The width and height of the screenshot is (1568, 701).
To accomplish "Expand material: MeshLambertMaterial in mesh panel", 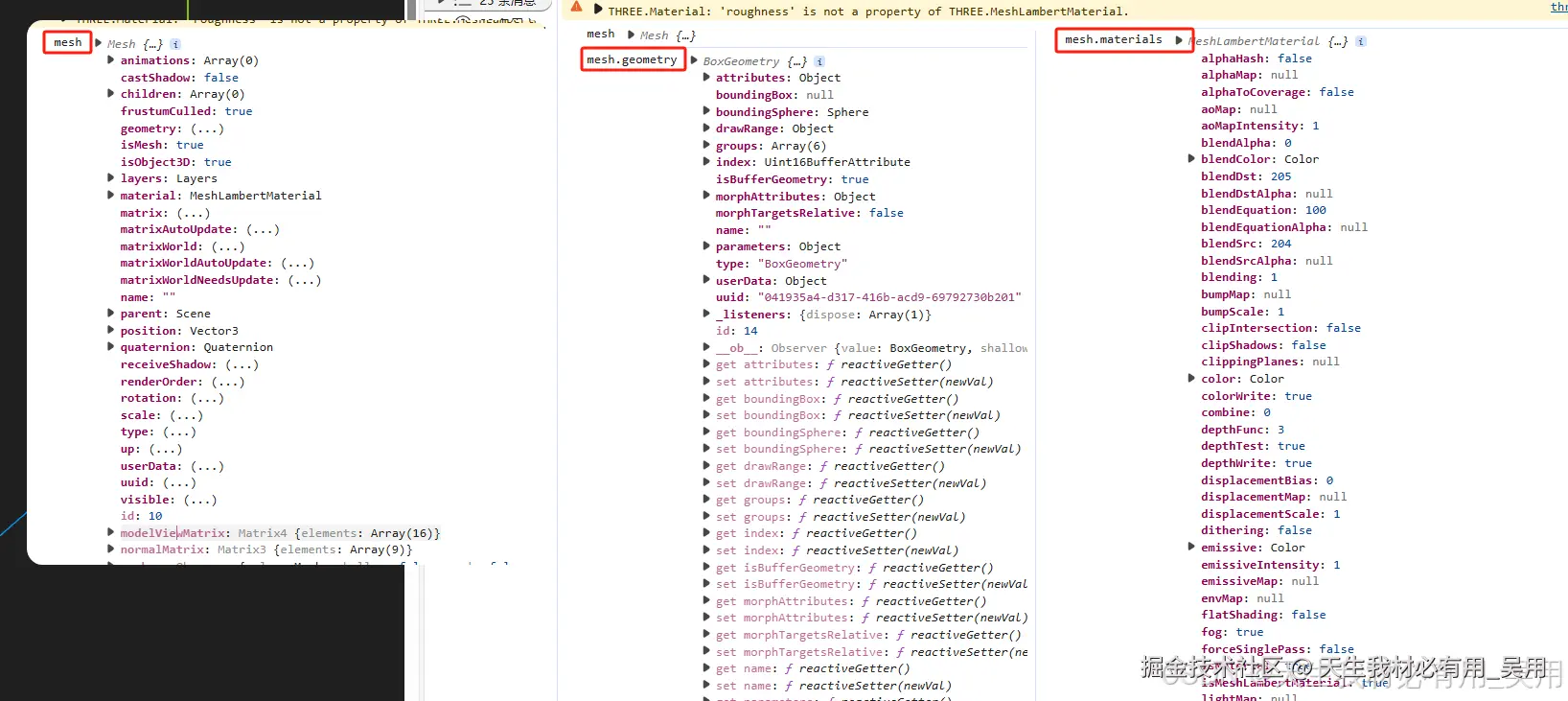I will click(x=111, y=196).
